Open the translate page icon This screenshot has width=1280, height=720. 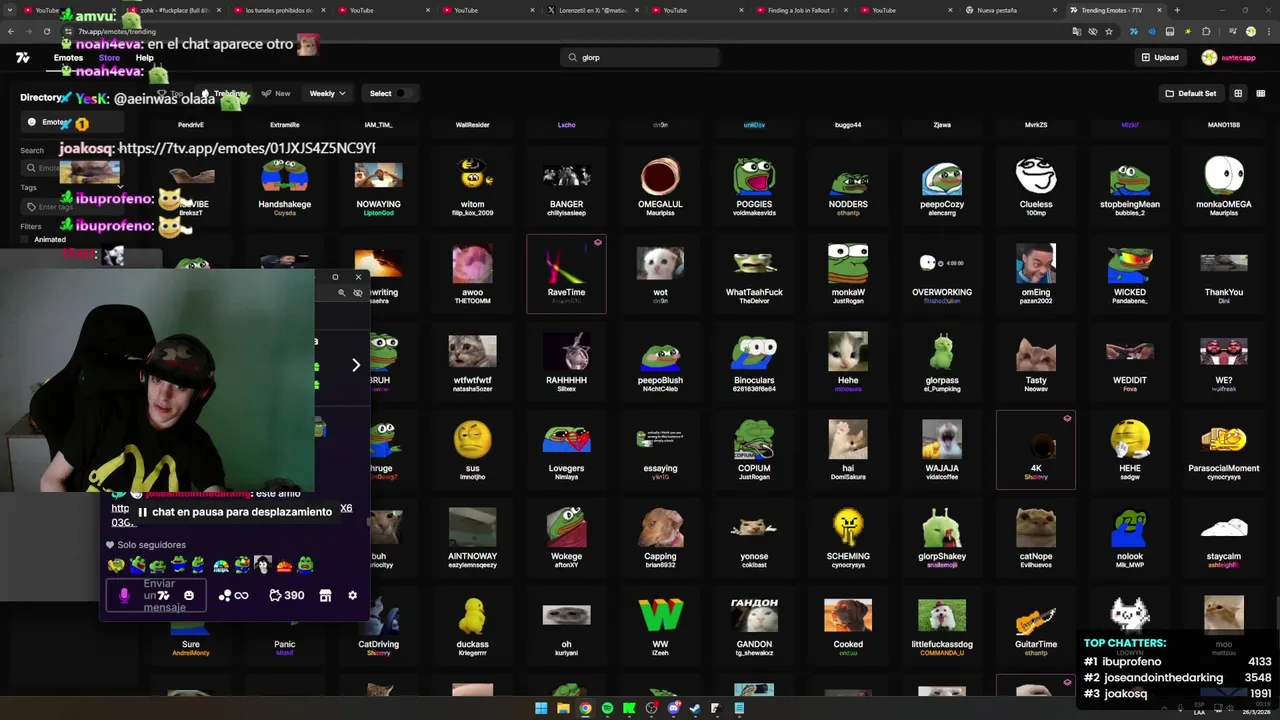(x=1076, y=32)
